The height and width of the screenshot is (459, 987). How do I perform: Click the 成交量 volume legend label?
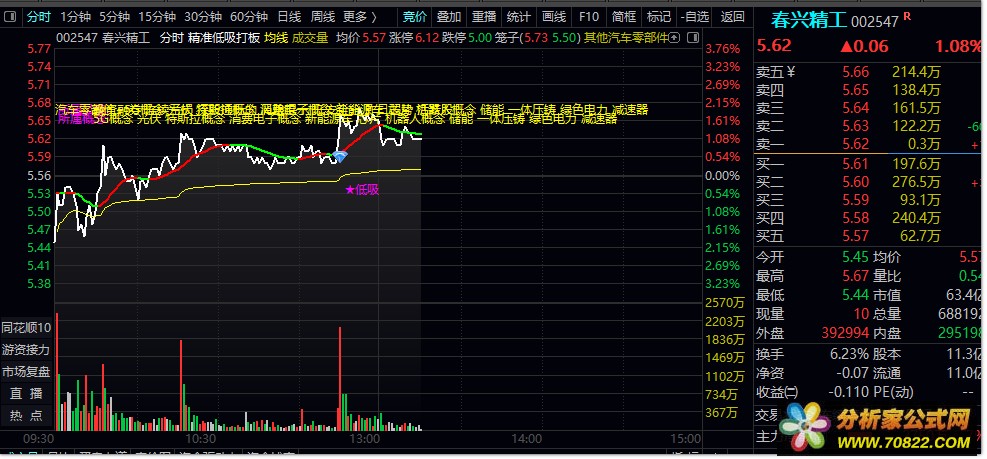(310, 38)
